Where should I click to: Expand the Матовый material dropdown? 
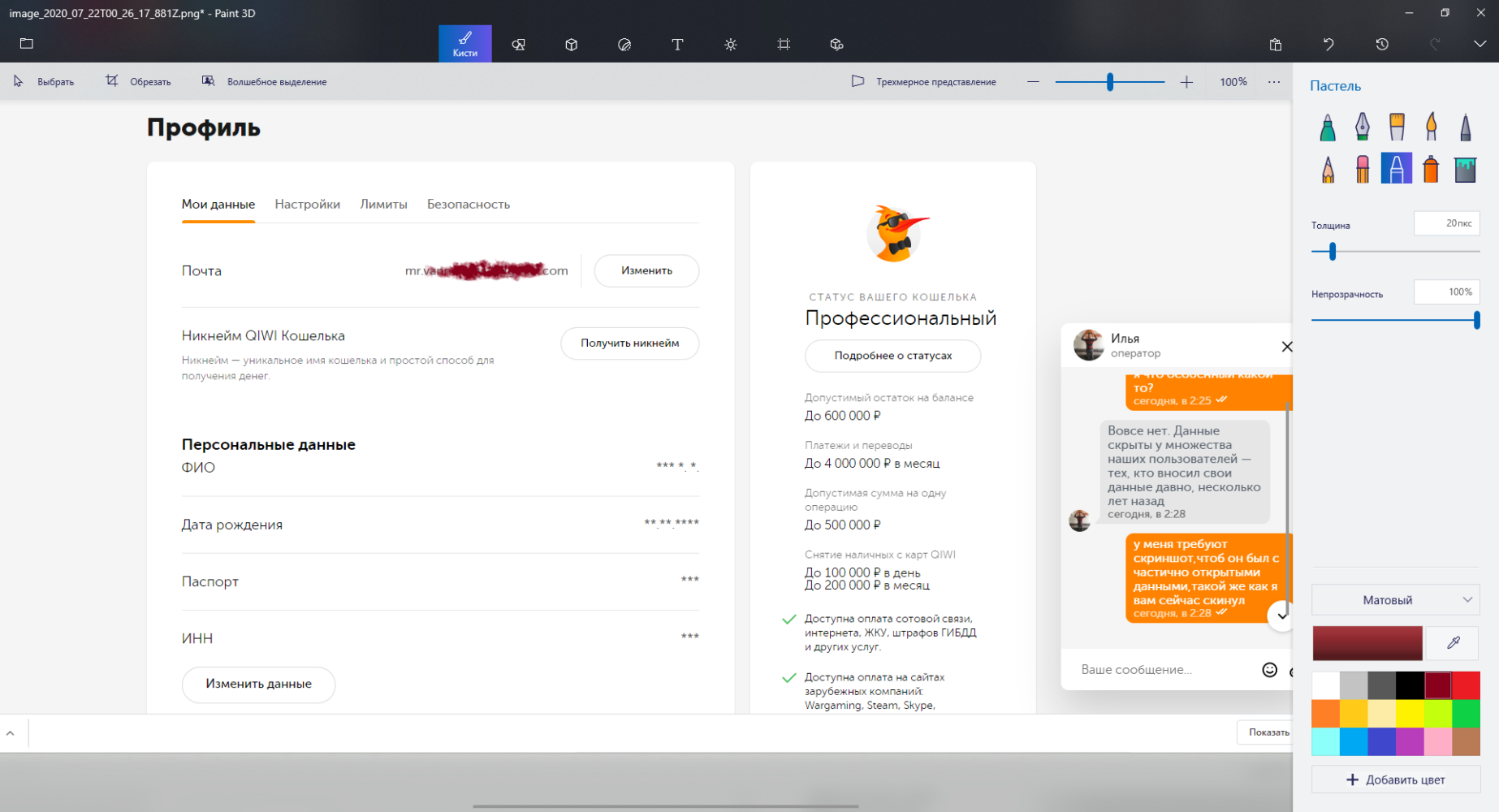coord(1395,600)
